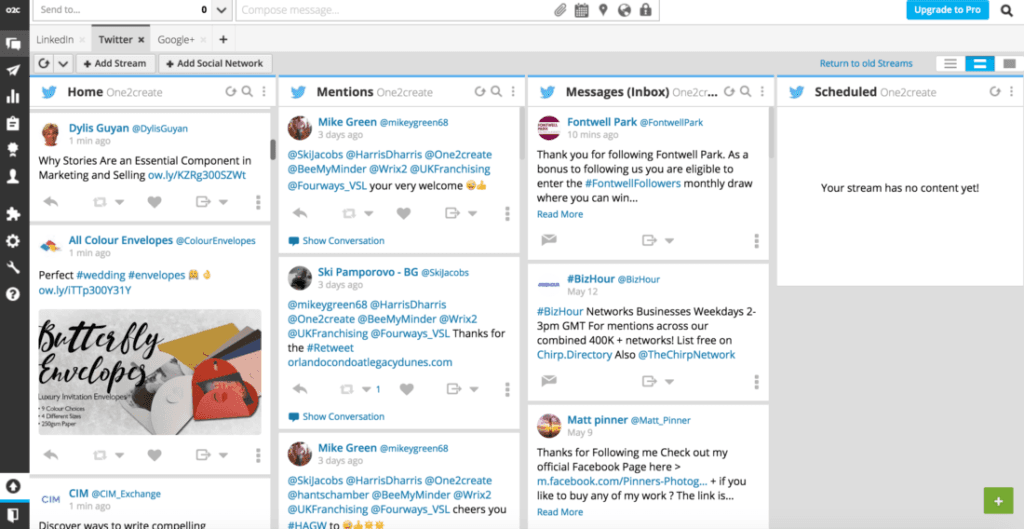Image resolution: width=1024 pixels, height=529 pixels.
Task: Open Streams icon in left sidebar
Action: click(x=13, y=44)
